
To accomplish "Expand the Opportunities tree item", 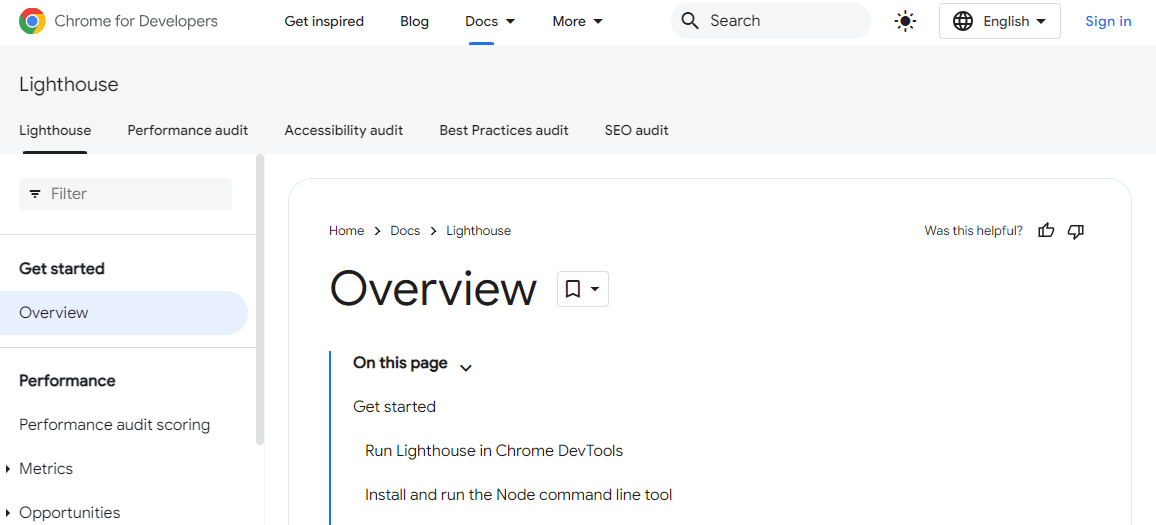I will point(7,512).
